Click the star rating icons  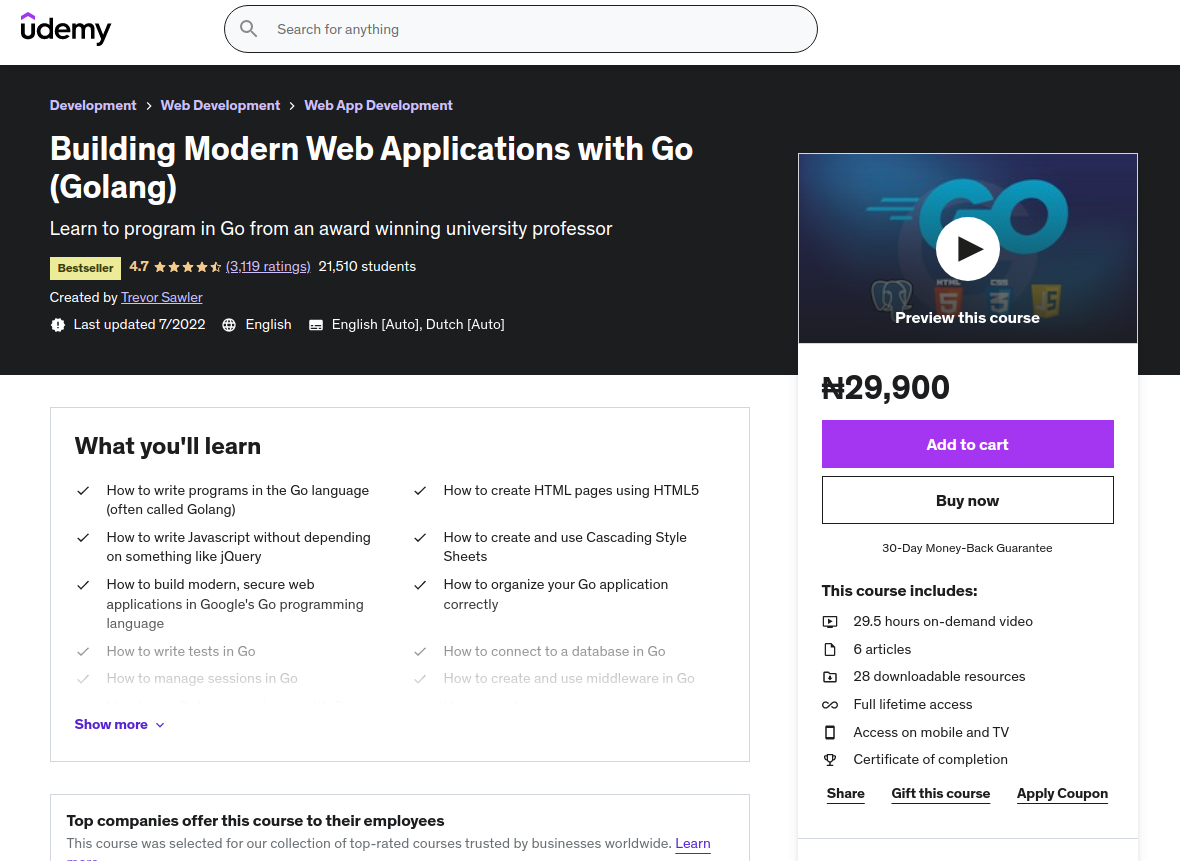coord(187,266)
